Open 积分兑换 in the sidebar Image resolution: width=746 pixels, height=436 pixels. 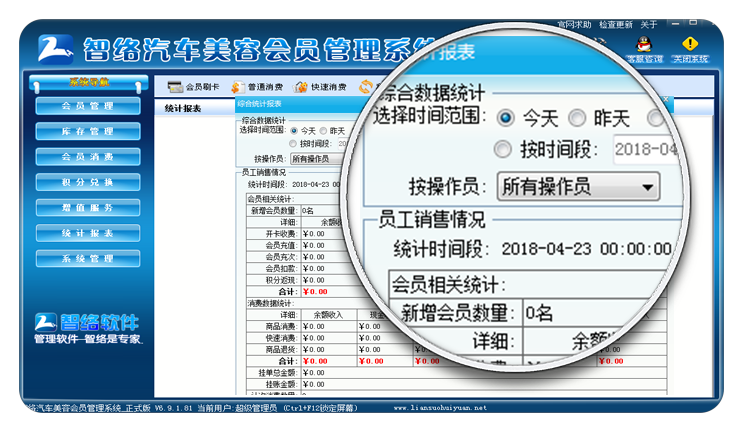tap(88, 182)
